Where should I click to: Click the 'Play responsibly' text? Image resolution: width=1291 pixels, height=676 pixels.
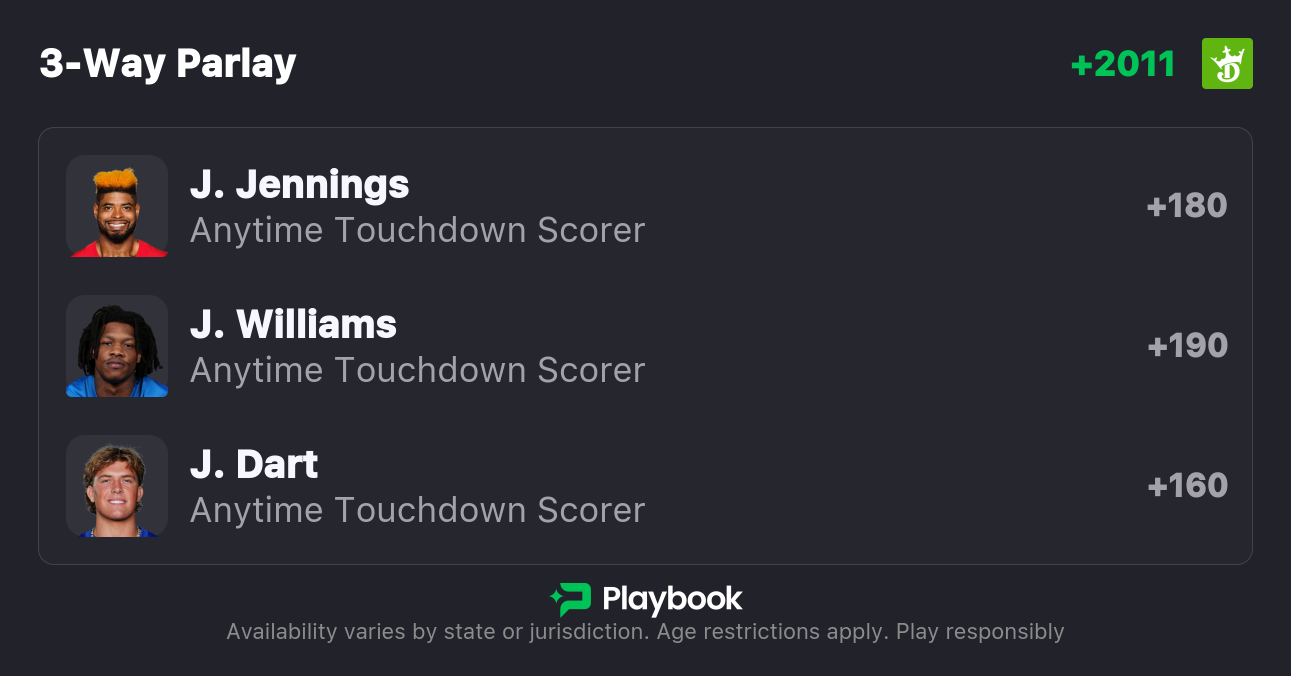[x=980, y=632]
